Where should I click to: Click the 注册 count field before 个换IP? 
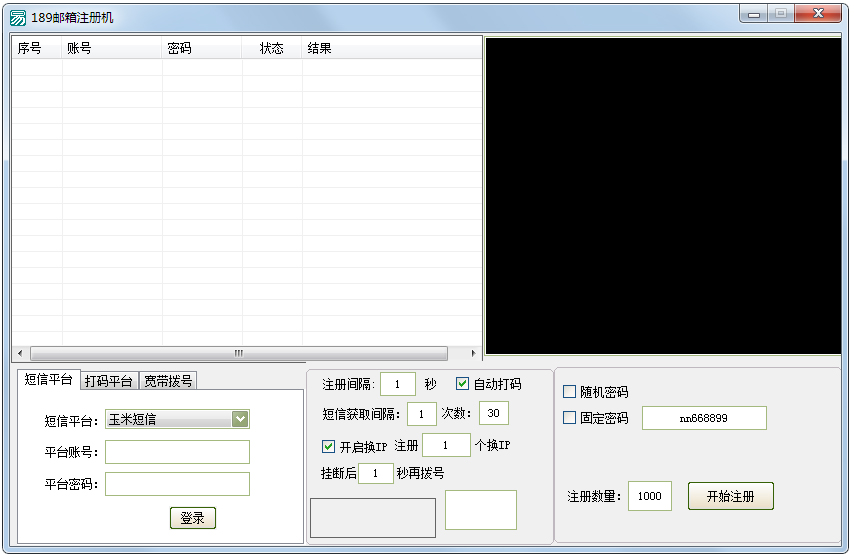point(446,445)
